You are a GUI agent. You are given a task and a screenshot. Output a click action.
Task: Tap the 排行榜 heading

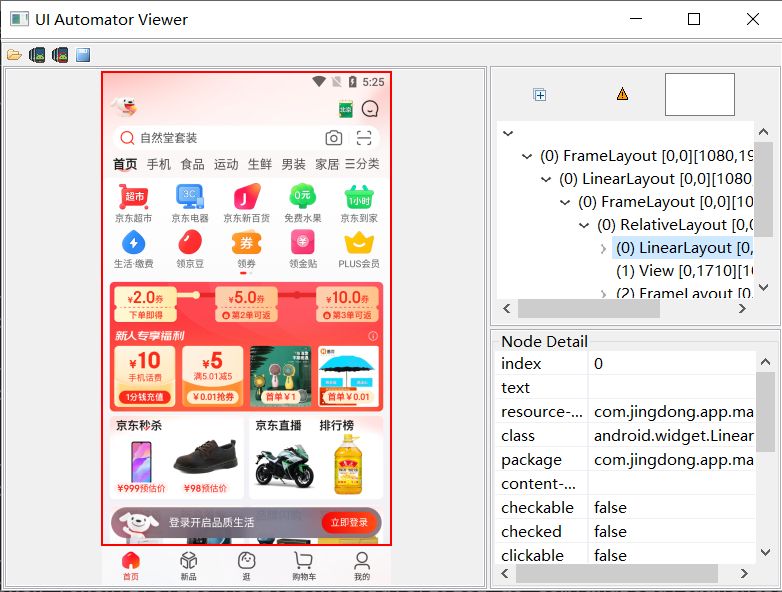(337, 425)
